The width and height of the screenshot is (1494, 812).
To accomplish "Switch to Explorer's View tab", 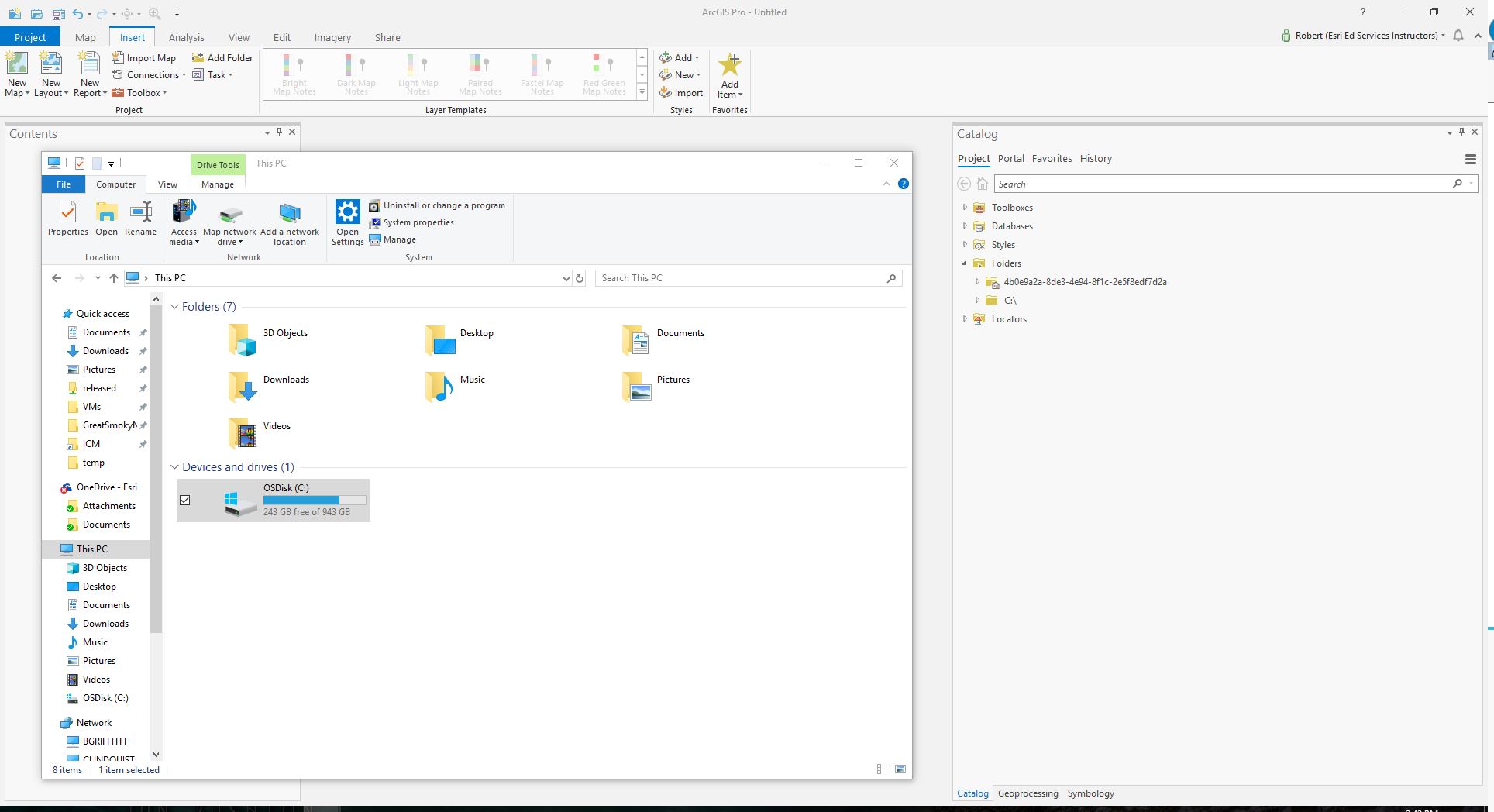I will pos(167,184).
